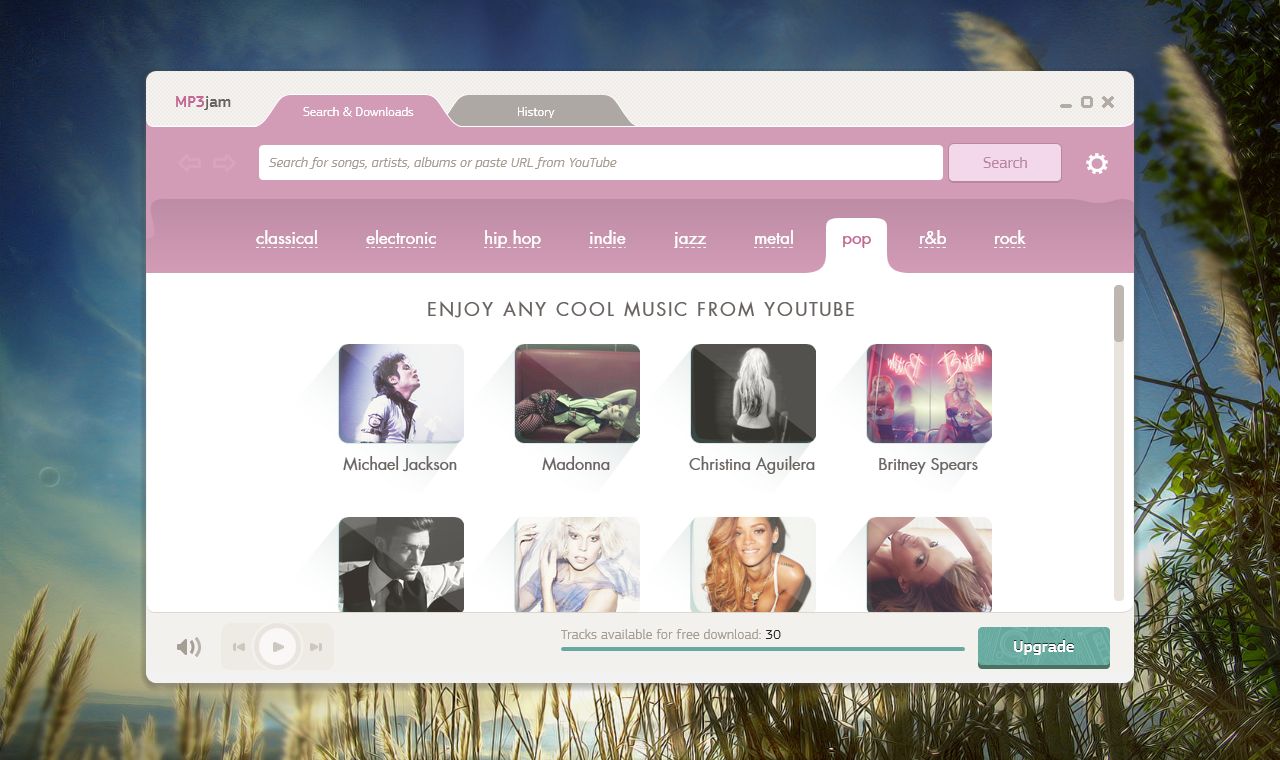Click the forward navigation arrow

pyautogui.click(x=224, y=163)
